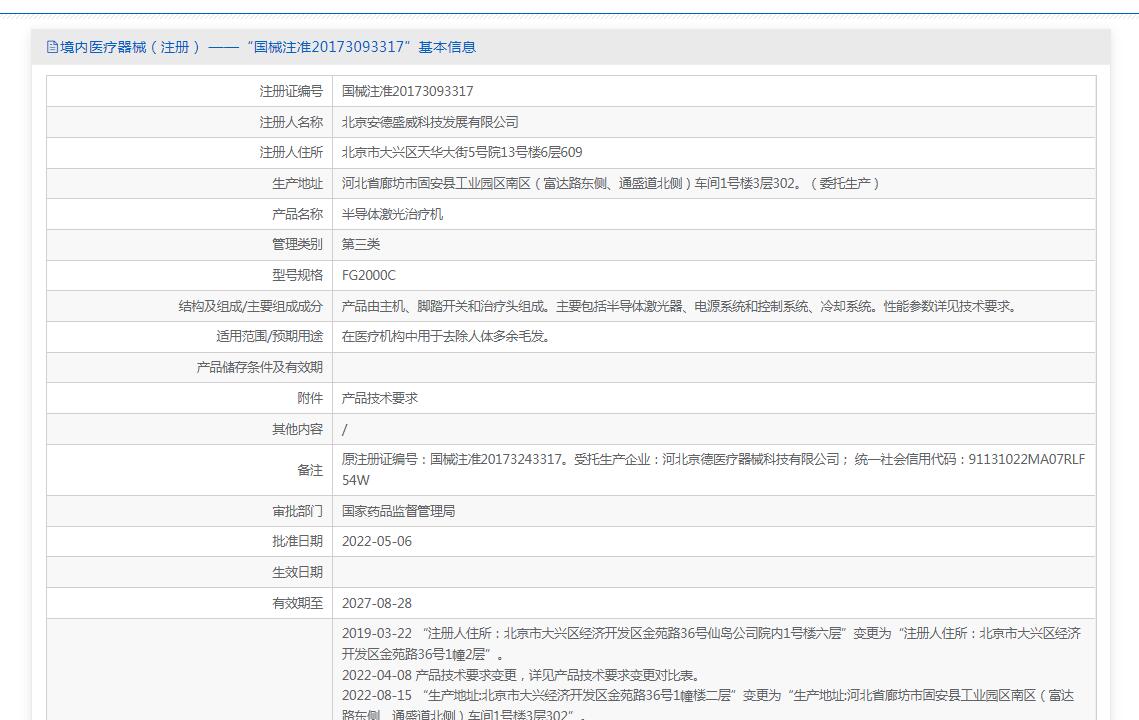The height and width of the screenshot is (720, 1139).
Task: Click the 生产地址 row label
Action: click(297, 184)
